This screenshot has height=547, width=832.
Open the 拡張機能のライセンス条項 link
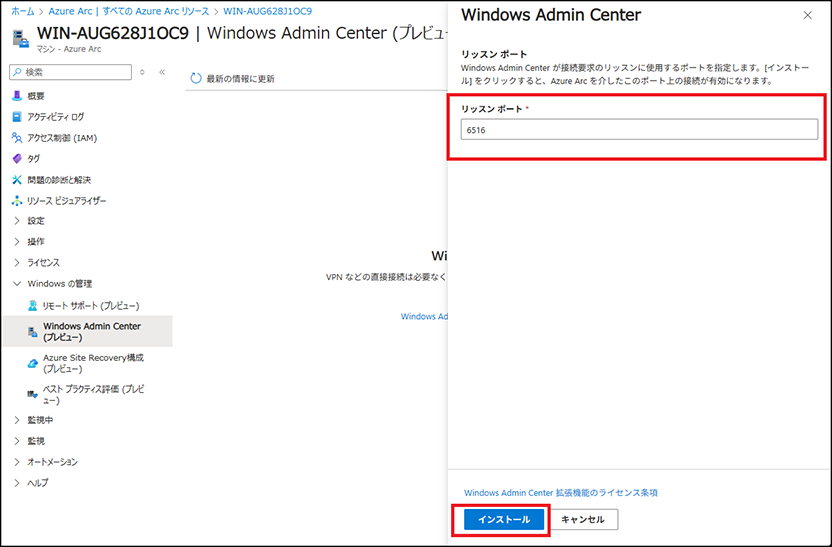pos(561,493)
